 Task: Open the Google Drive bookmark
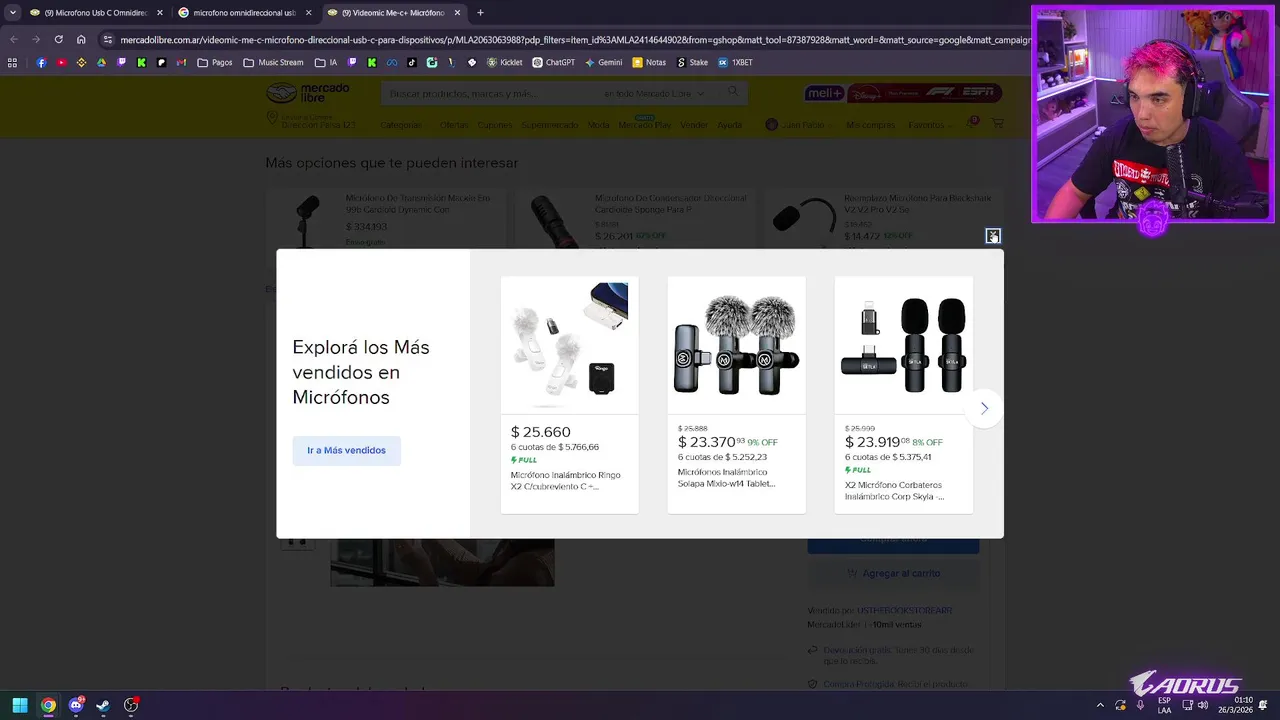coord(101,62)
